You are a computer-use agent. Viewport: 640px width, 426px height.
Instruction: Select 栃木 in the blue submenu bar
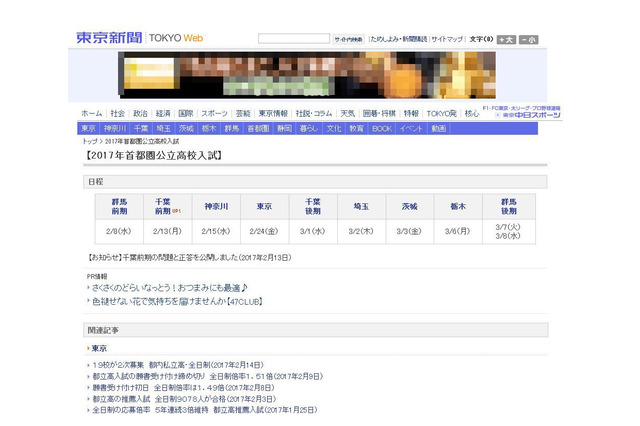[209, 129]
